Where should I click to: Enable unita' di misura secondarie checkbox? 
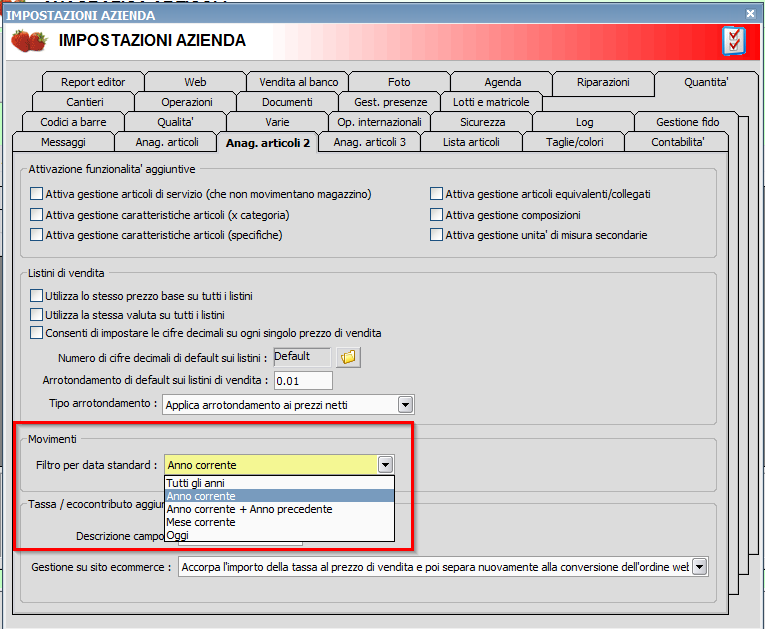436,235
